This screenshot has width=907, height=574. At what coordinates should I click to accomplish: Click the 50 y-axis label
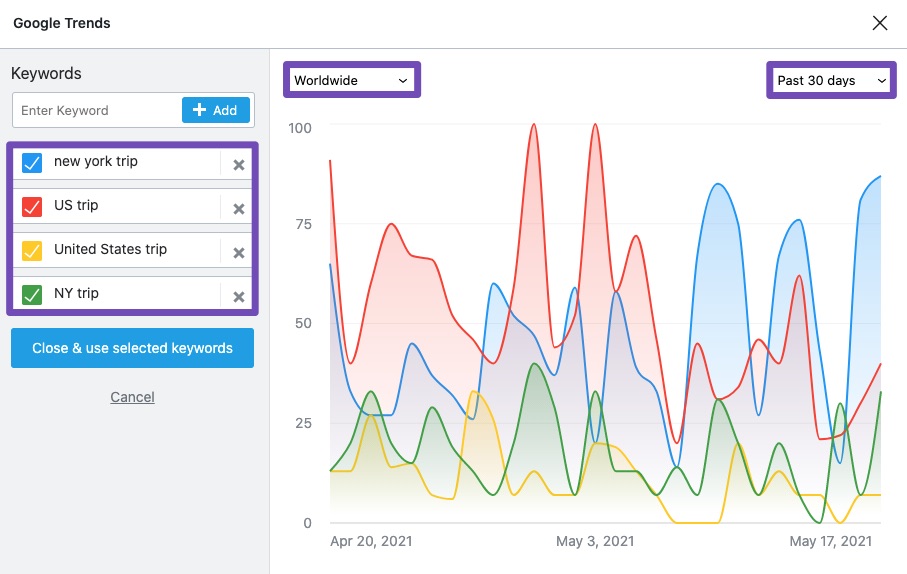click(304, 323)
